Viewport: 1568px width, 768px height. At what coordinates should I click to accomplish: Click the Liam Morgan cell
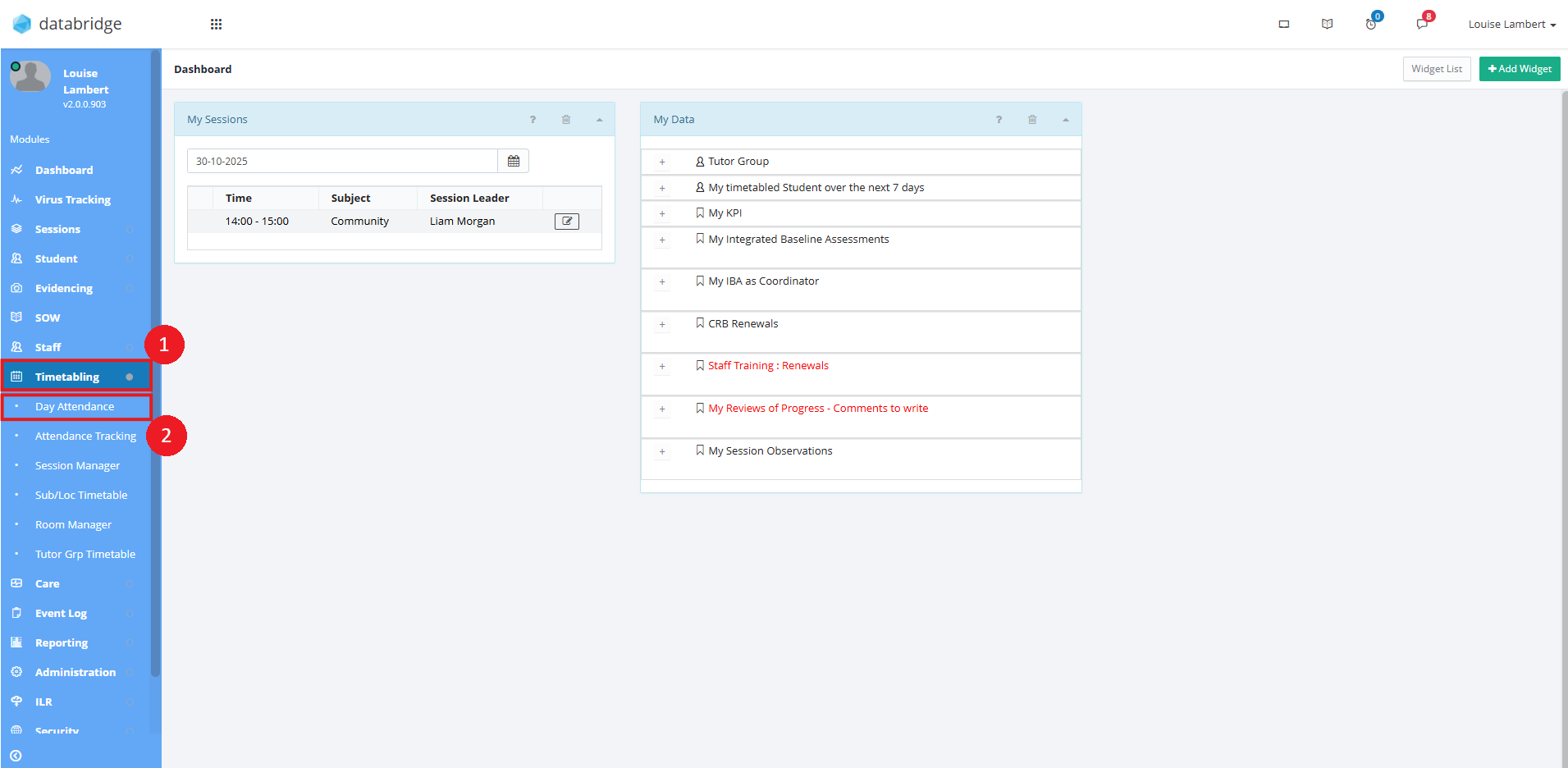coord(463,222)
